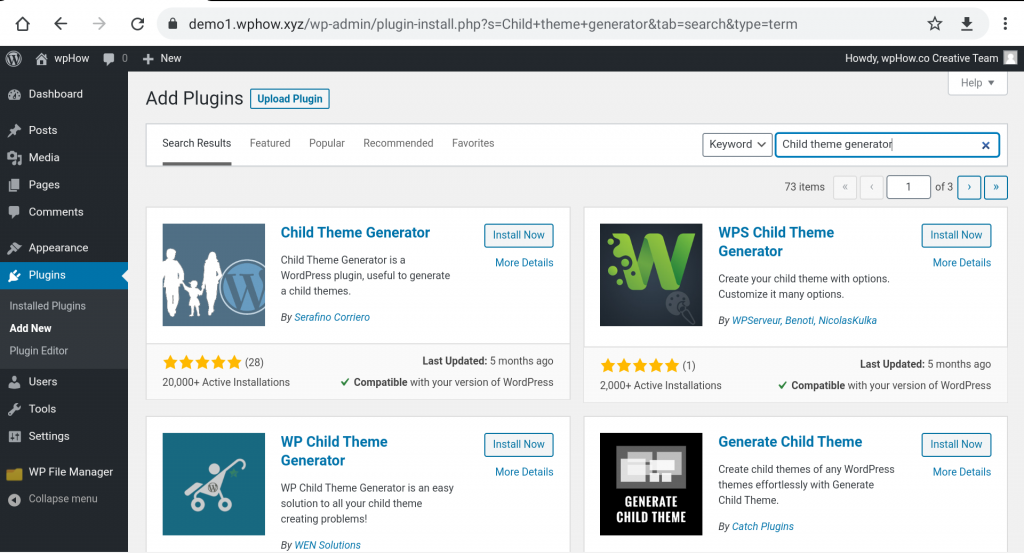Switch to Popular tab

pos(327,143)
